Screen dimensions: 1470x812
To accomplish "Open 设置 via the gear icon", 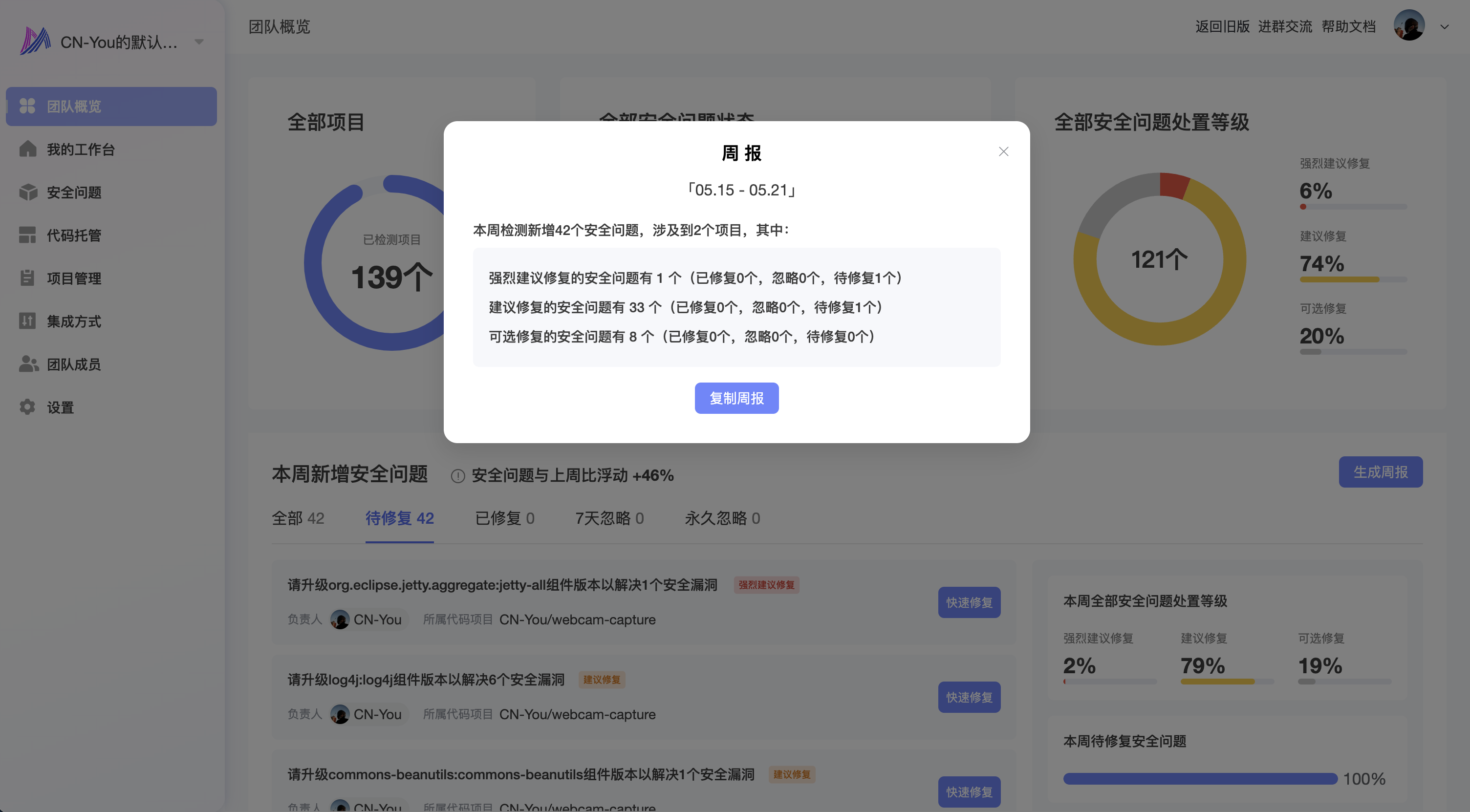I will point(27,407).
